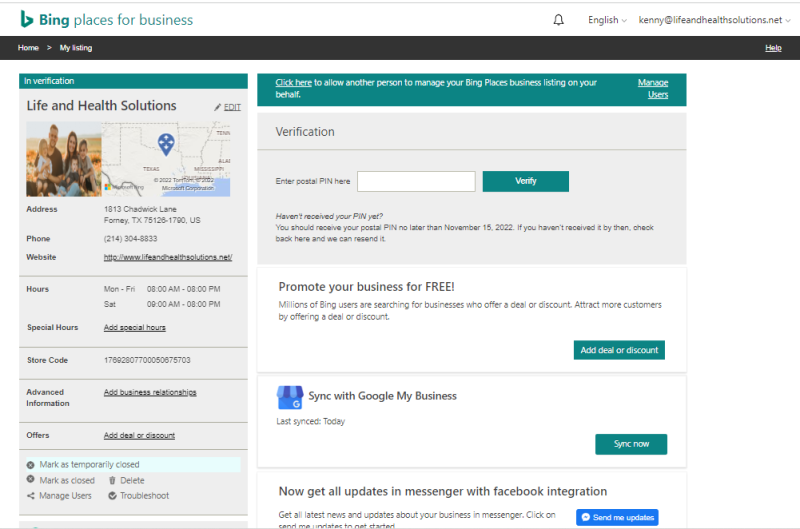
Task: Open the Manage Users banner link
Action: click(x=653, y=88)
